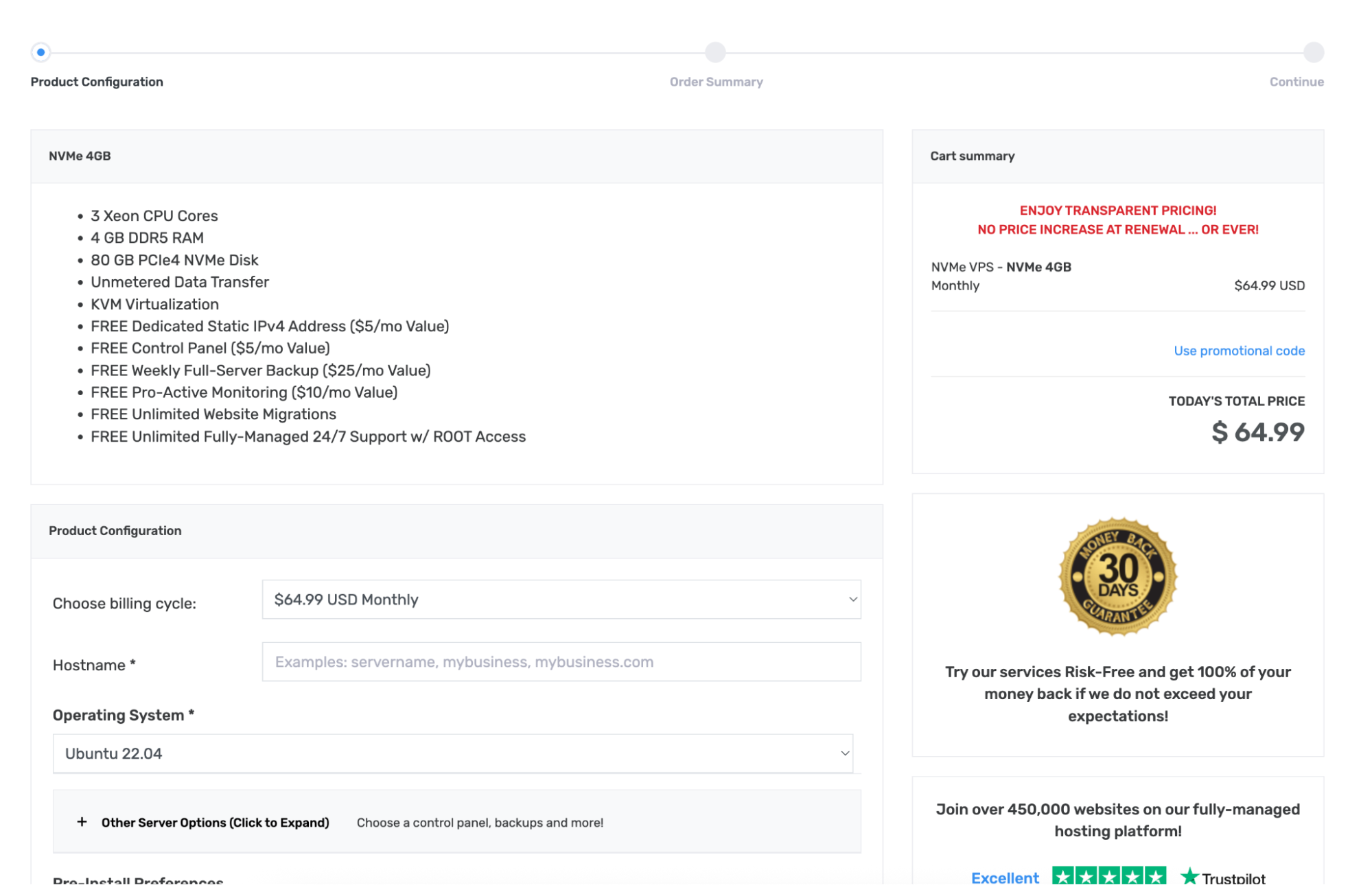Screen dimensions: 1372x885
Task: Click 'Unmetered Data Transfer' feature line
Action: coord(180,282)
